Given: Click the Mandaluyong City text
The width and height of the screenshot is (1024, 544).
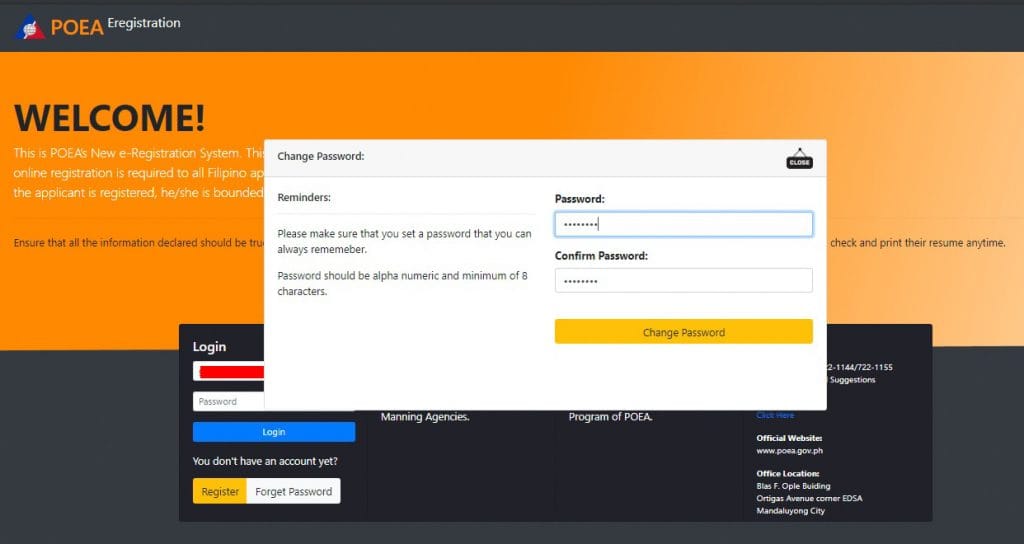Looking at the screenshot, I should tap(790, 511).
